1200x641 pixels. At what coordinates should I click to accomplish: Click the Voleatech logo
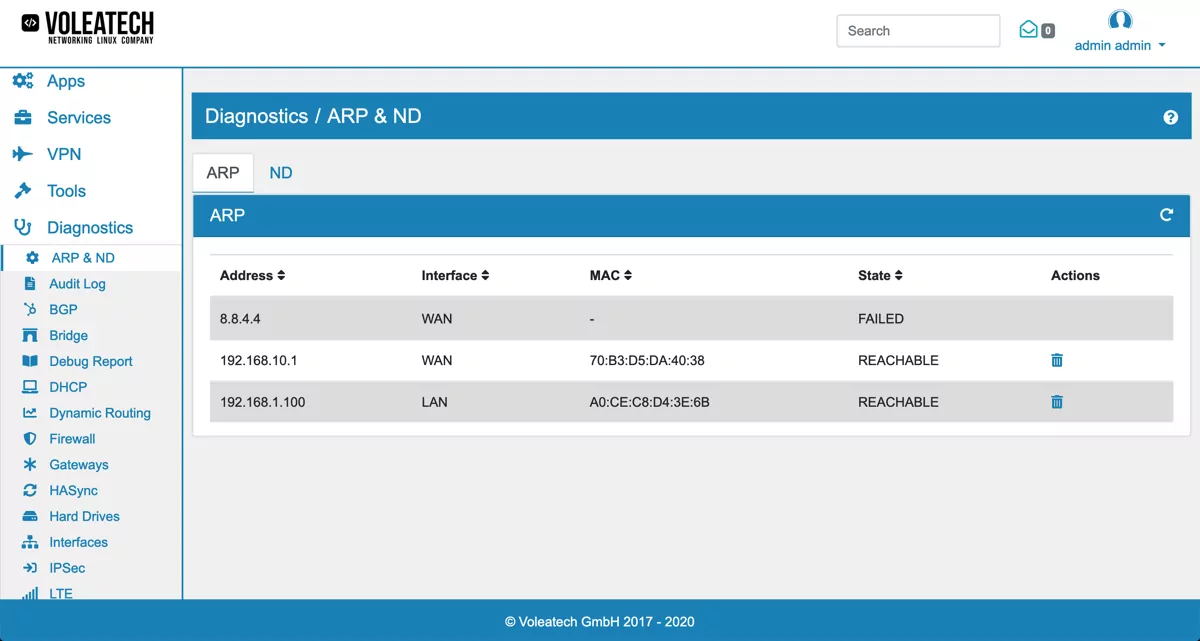[88, 28]
